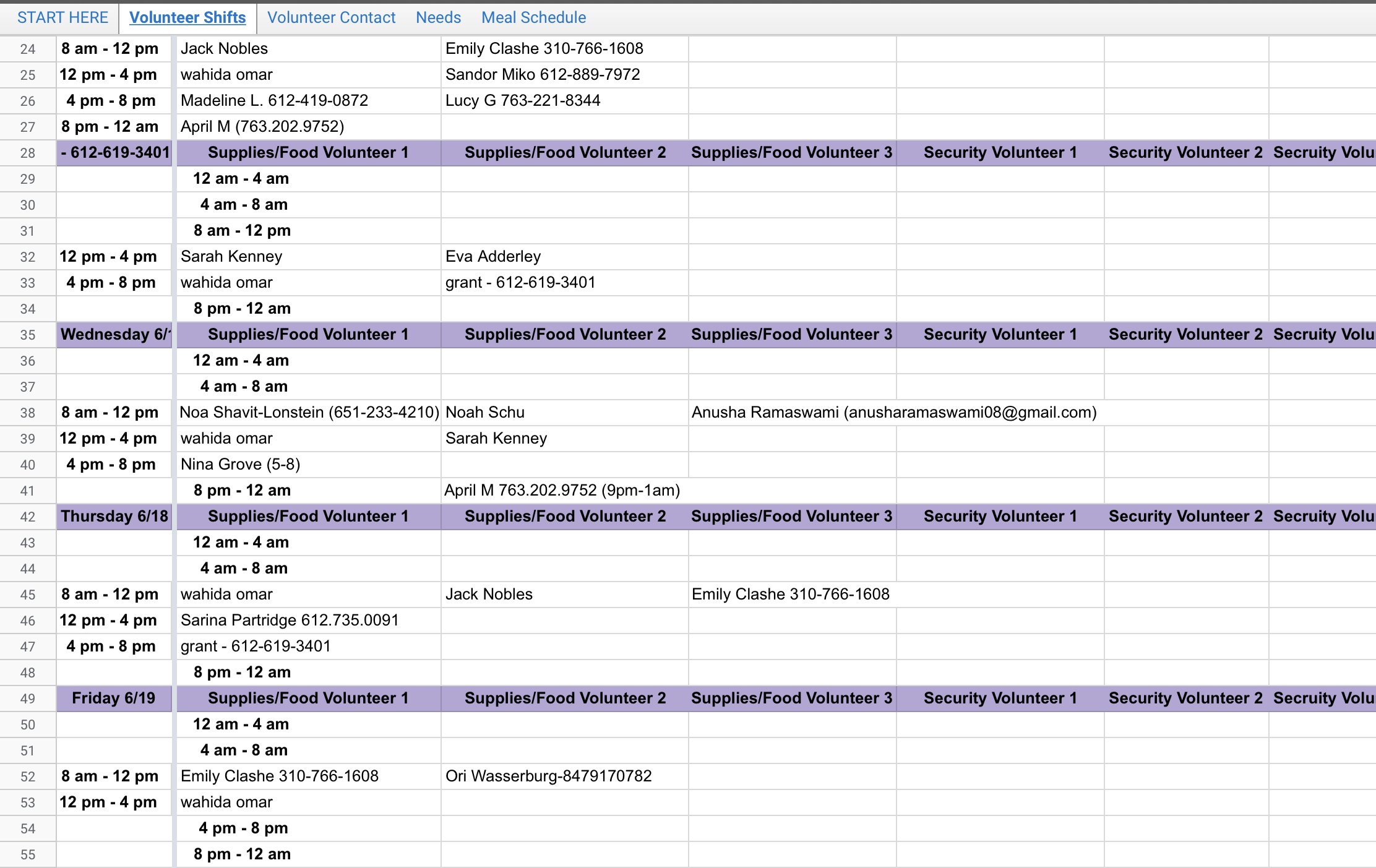The height and width of the screenshot is (868, 1376).
Task: Open the Needs tab
Action: (438, 17)
